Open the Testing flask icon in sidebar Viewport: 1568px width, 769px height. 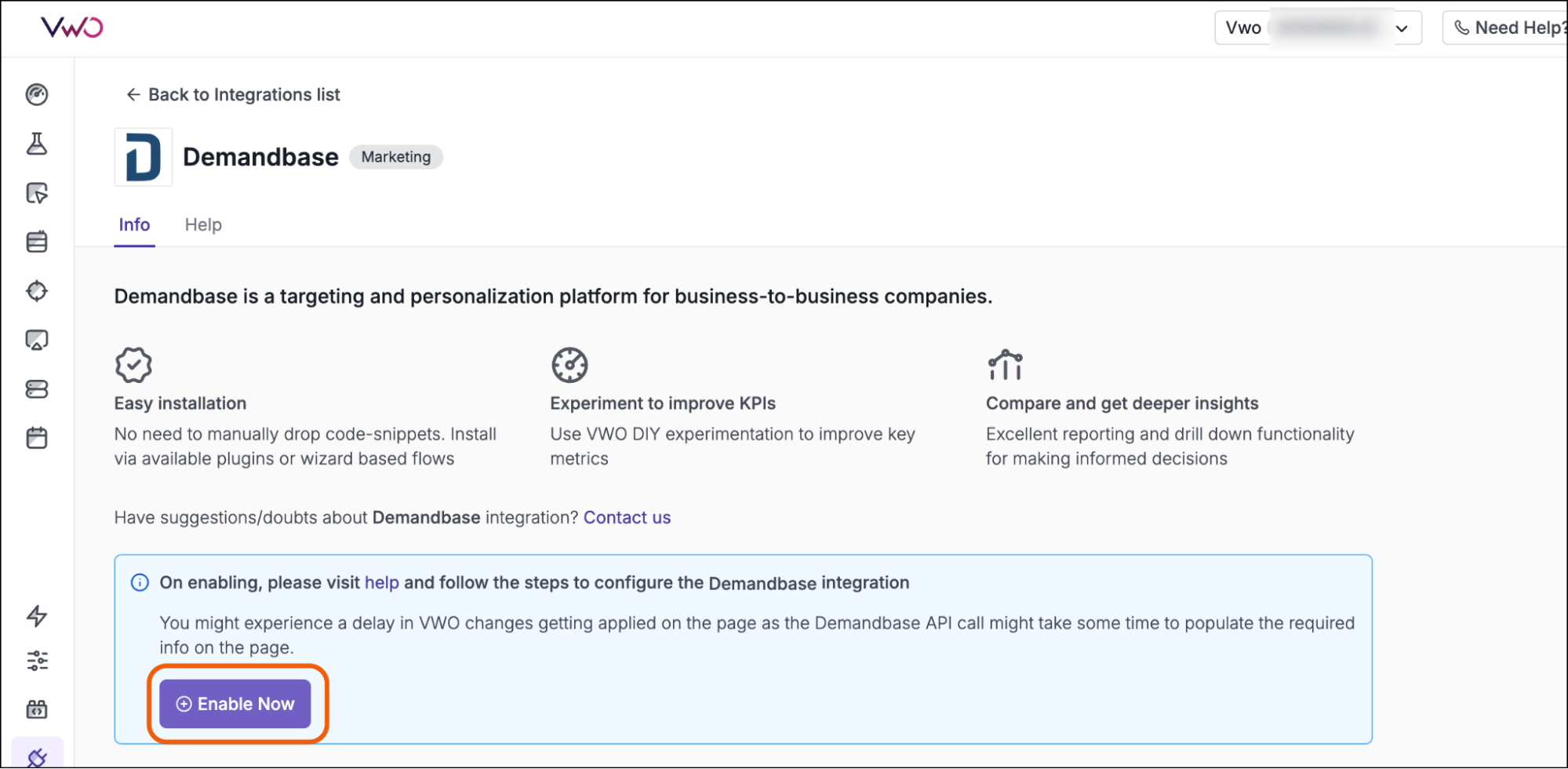tap(37, 144)
